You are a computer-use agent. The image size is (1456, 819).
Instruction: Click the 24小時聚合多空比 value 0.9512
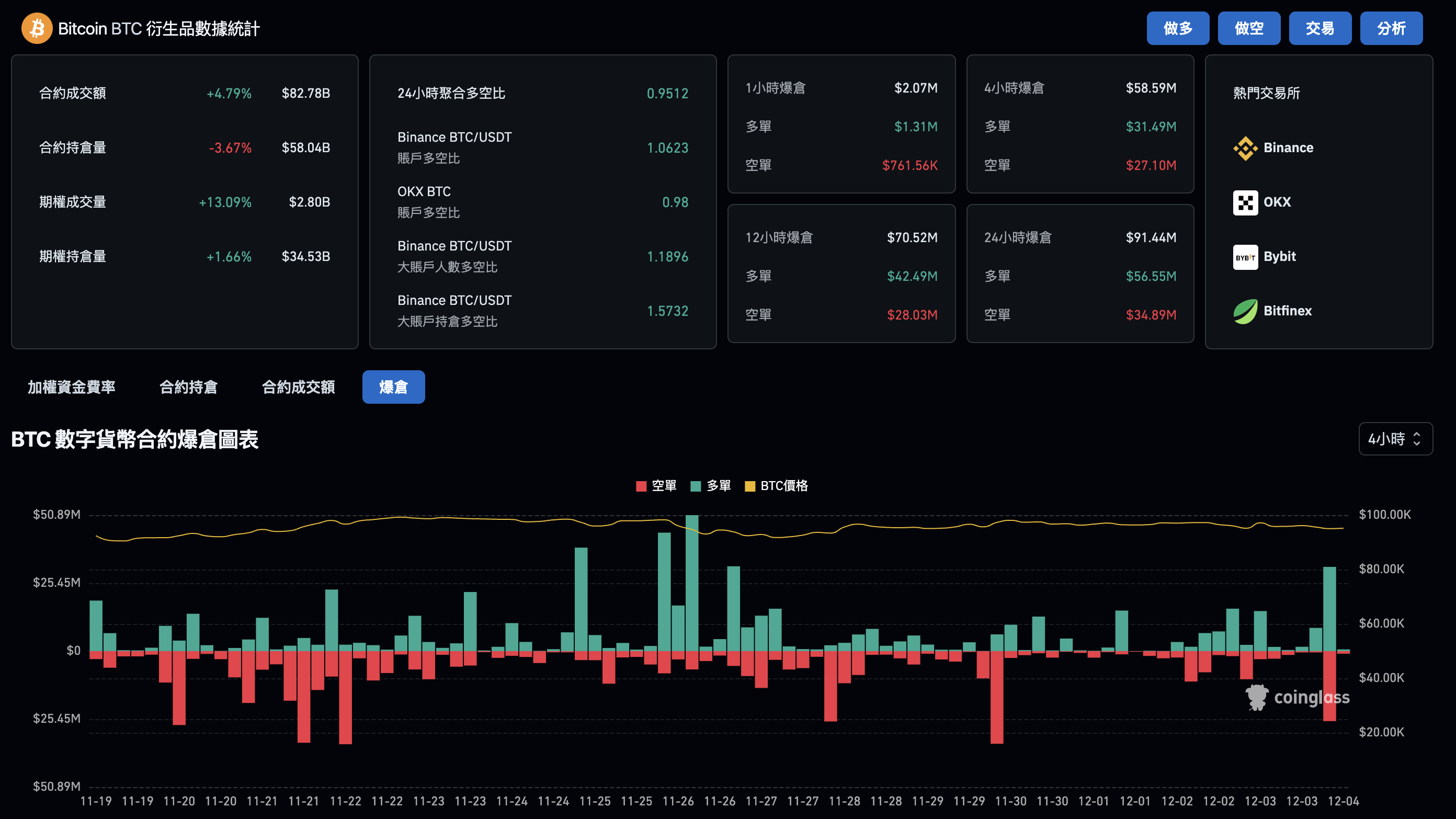click(668, 93)
